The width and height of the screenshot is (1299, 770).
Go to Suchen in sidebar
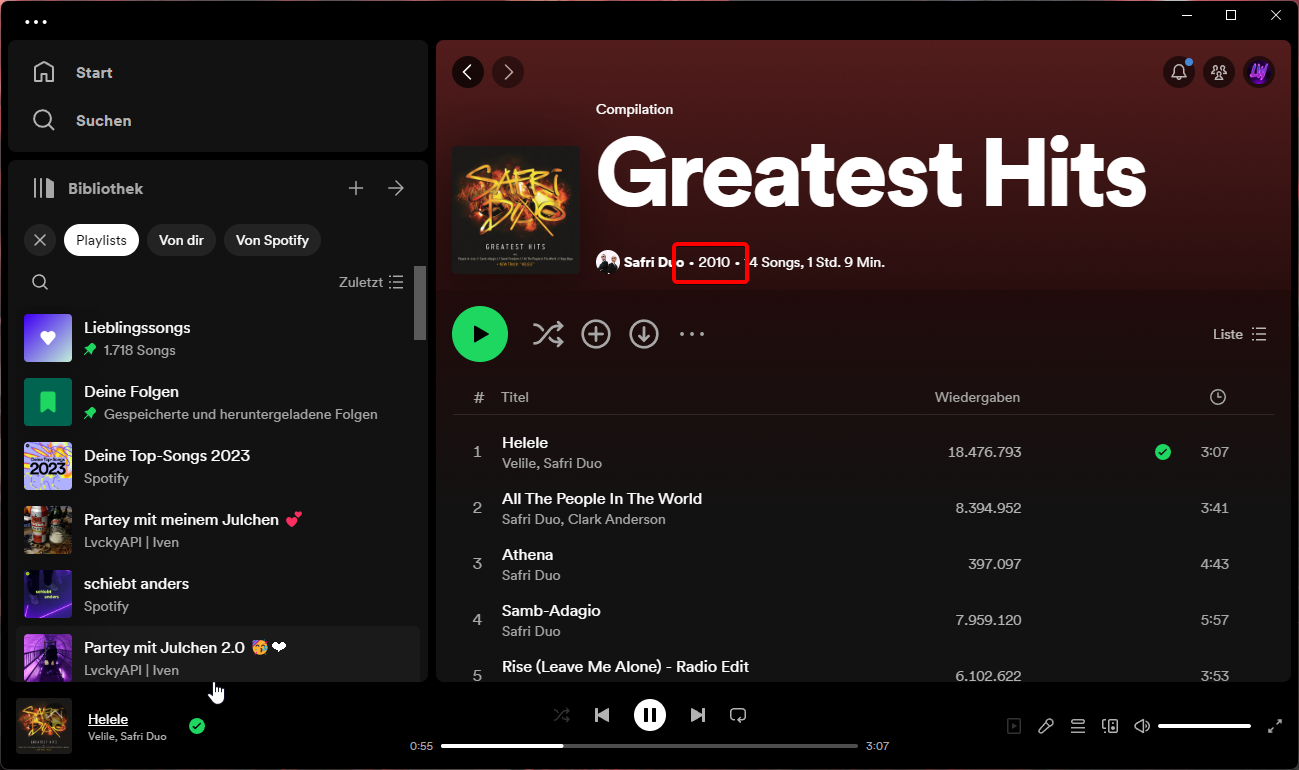(x=103, y=120)
